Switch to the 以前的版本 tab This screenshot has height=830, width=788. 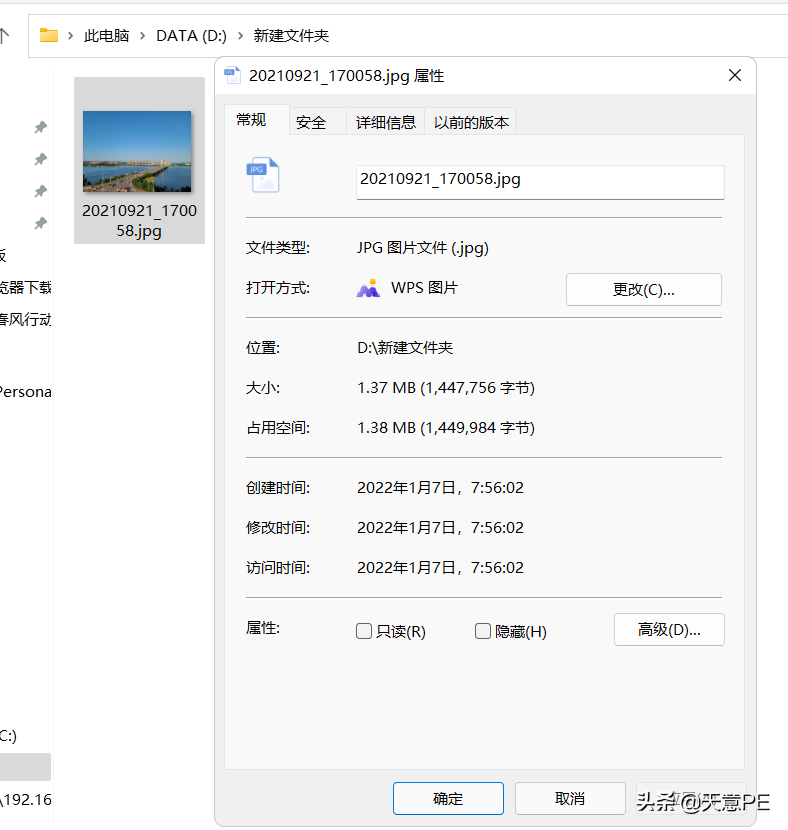pos(471,123)
